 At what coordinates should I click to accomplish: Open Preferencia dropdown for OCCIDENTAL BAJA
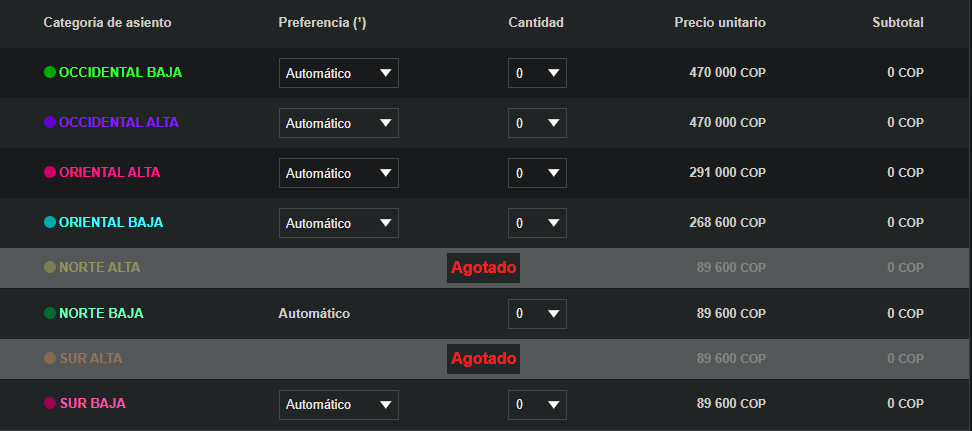[x=338, y=73]
